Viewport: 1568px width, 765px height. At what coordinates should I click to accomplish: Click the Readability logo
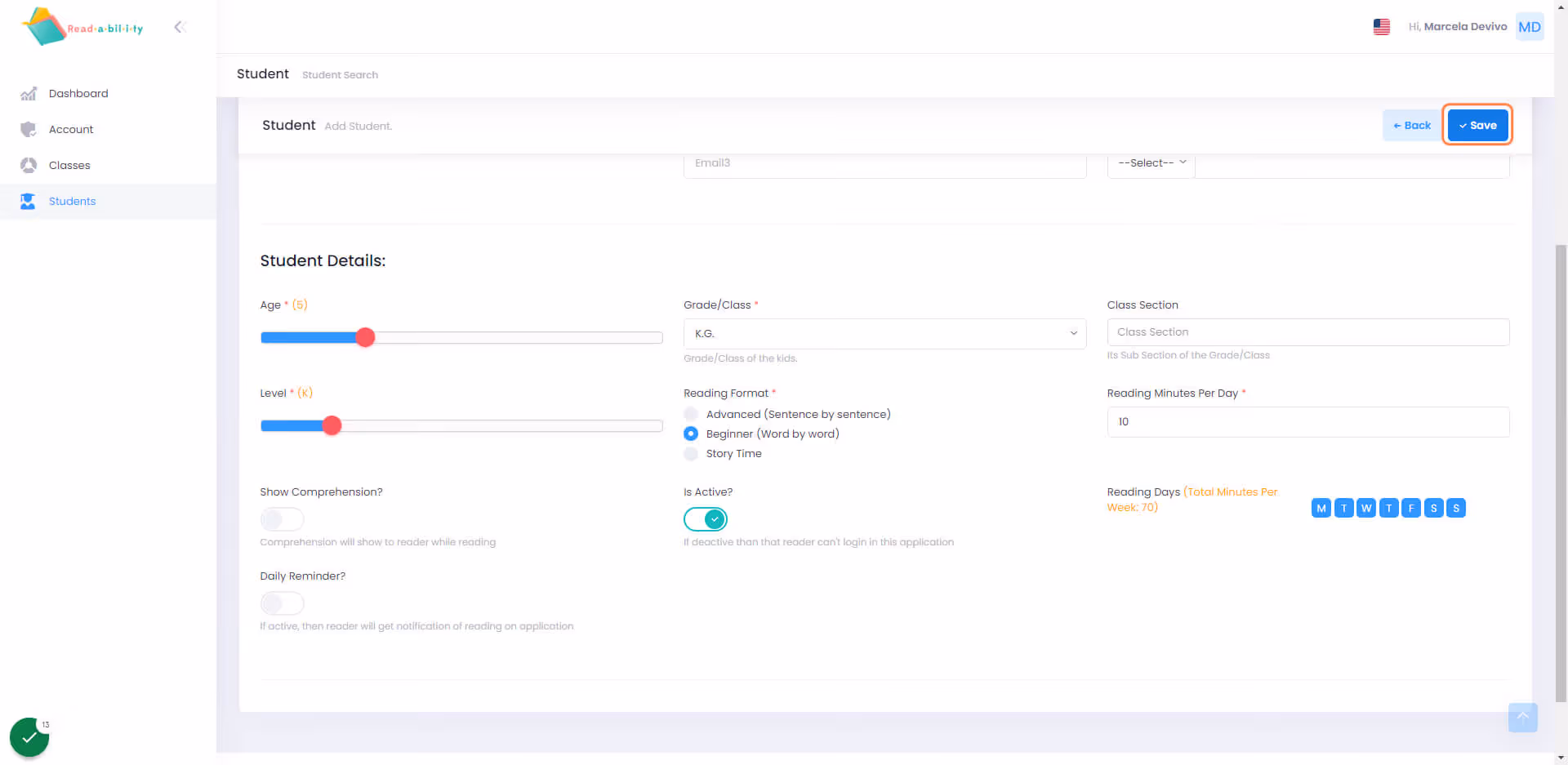point(82,26)
